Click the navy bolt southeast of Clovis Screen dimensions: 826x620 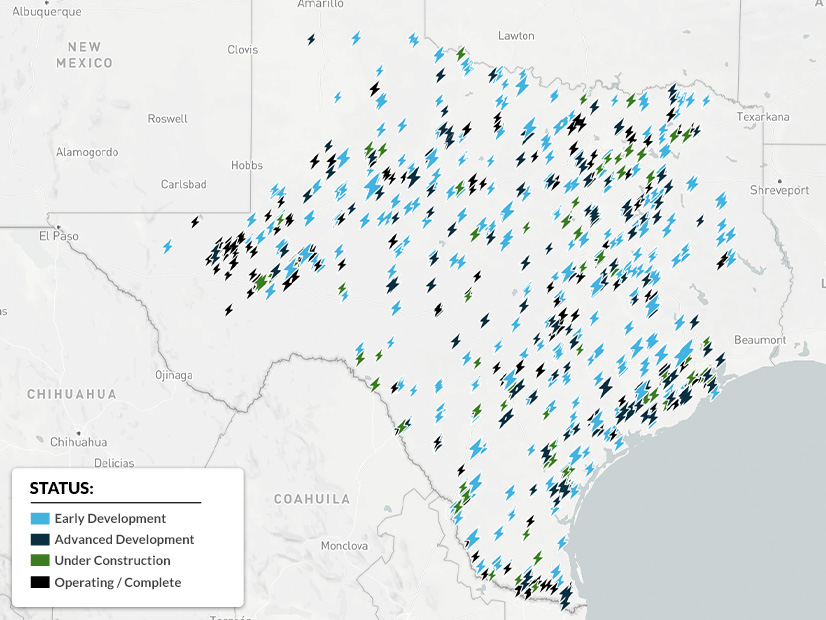tap(375, 89)
